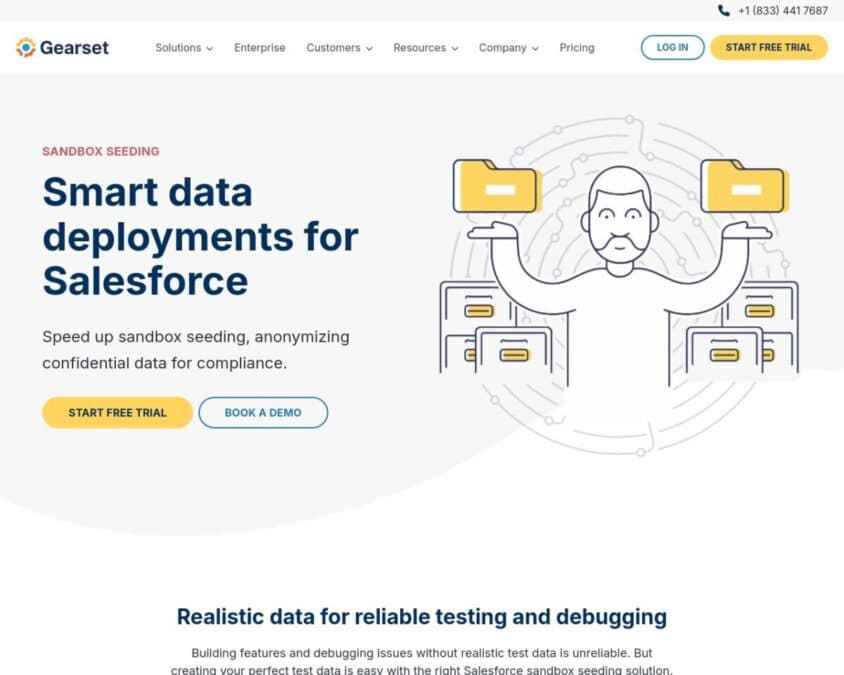The image size is (844, 675).
Task: Expand the Resources dropdown menu
Action: [426, 48]
